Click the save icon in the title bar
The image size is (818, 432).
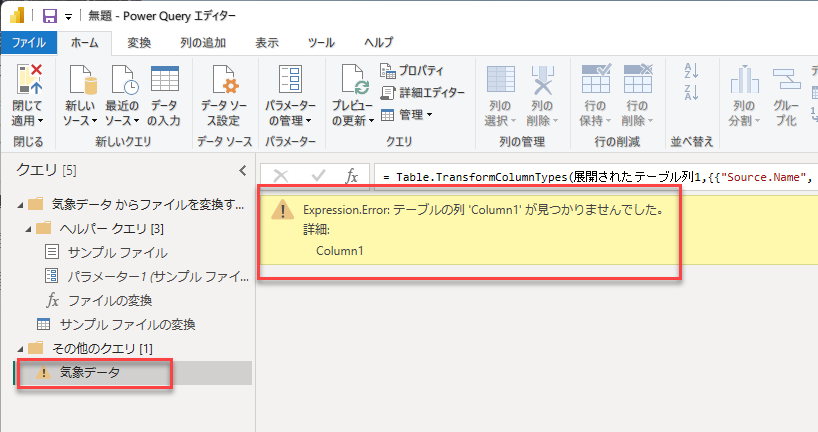tap(50, 16)
